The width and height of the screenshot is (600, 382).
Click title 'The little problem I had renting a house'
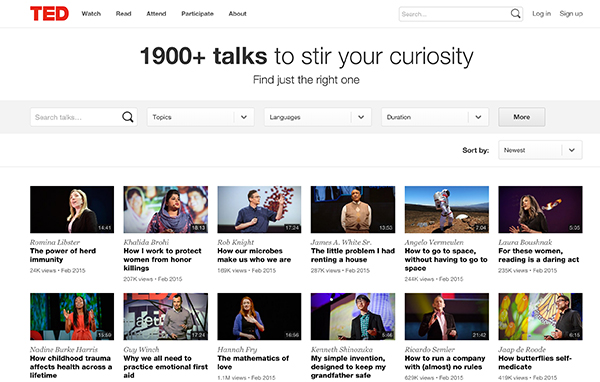point(353,255)
